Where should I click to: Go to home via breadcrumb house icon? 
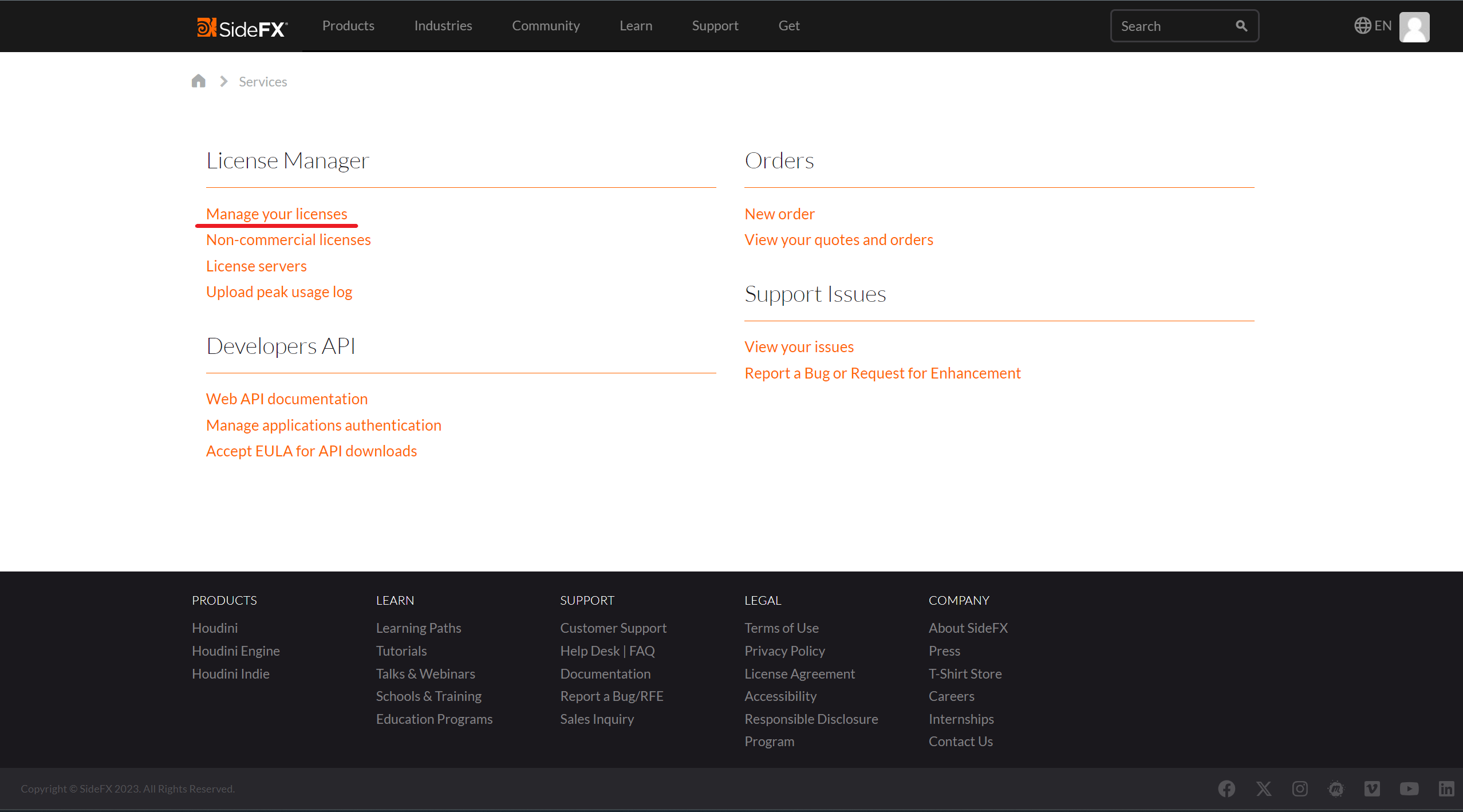click(198, 81)
